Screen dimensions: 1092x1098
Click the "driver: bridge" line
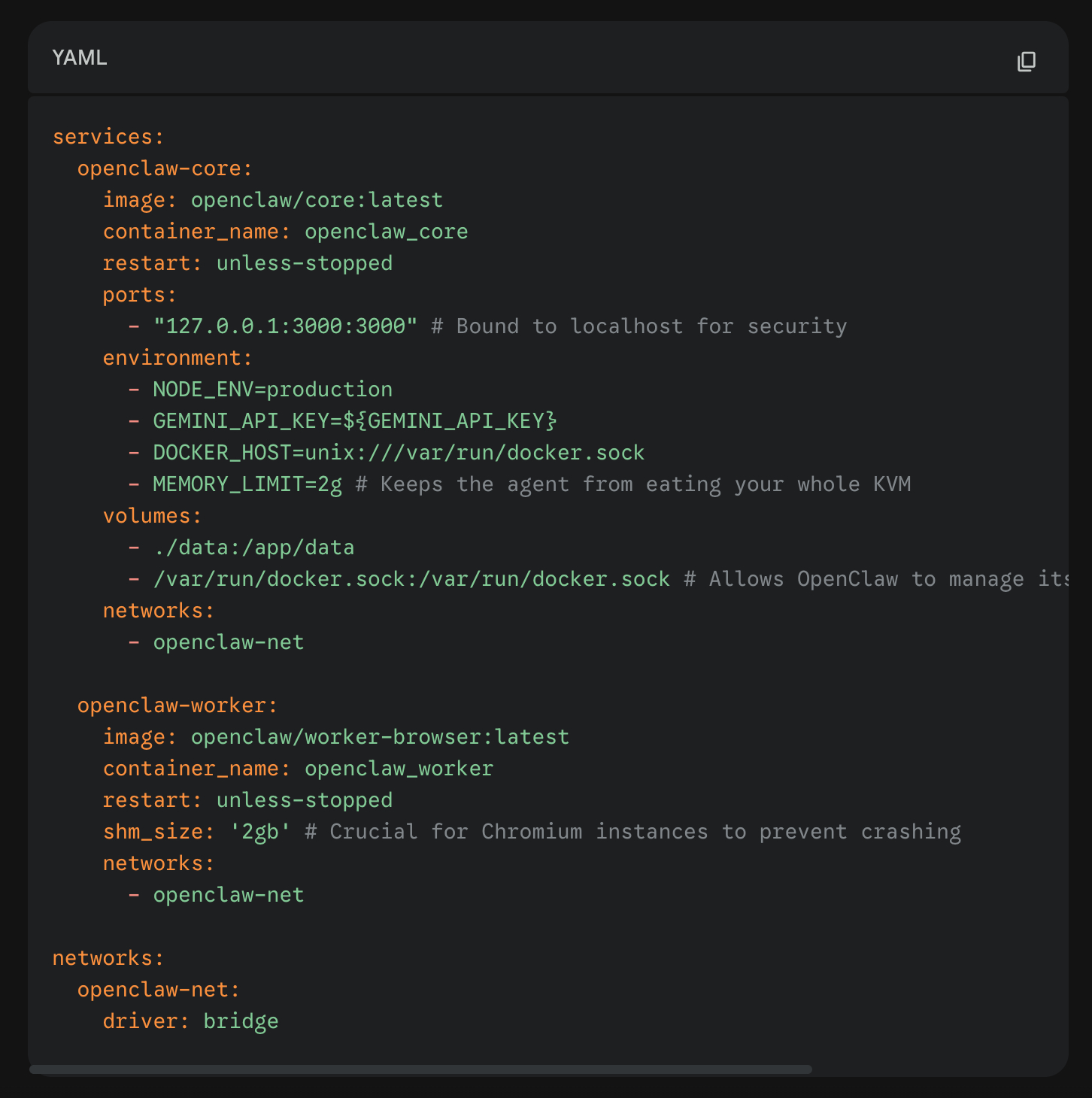(x=190, y=1021)
